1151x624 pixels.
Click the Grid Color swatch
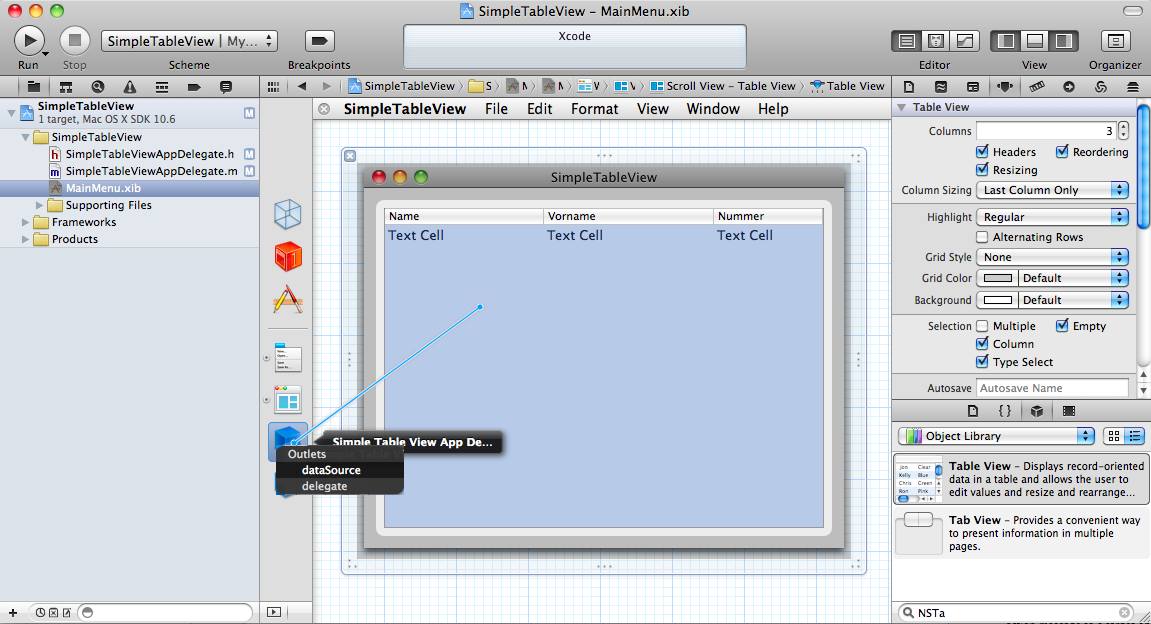click(997, 278)
